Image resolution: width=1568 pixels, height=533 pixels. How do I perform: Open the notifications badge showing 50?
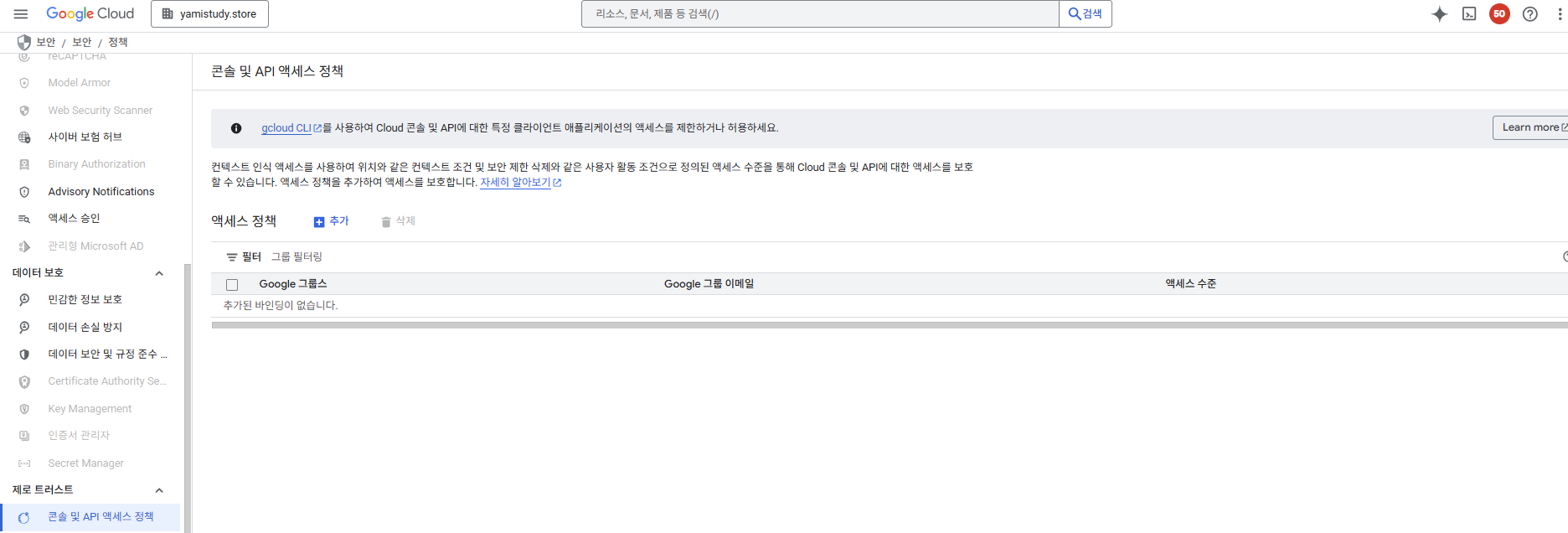click(1499, 13)
